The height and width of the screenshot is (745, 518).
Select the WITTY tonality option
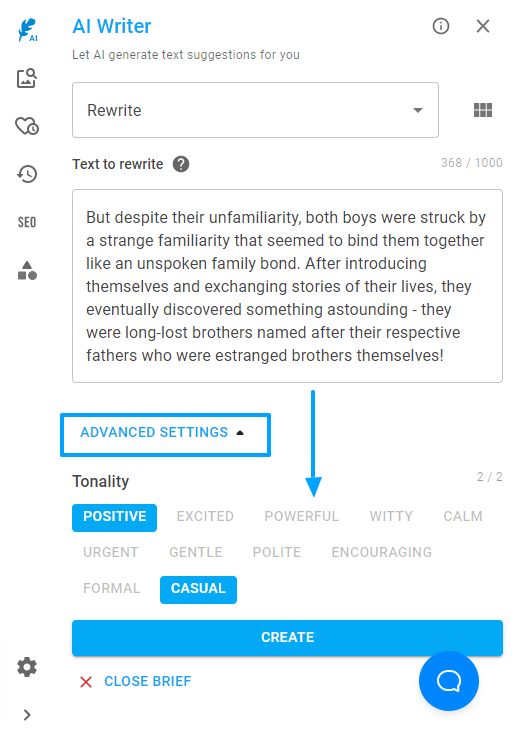click(391, 516)
